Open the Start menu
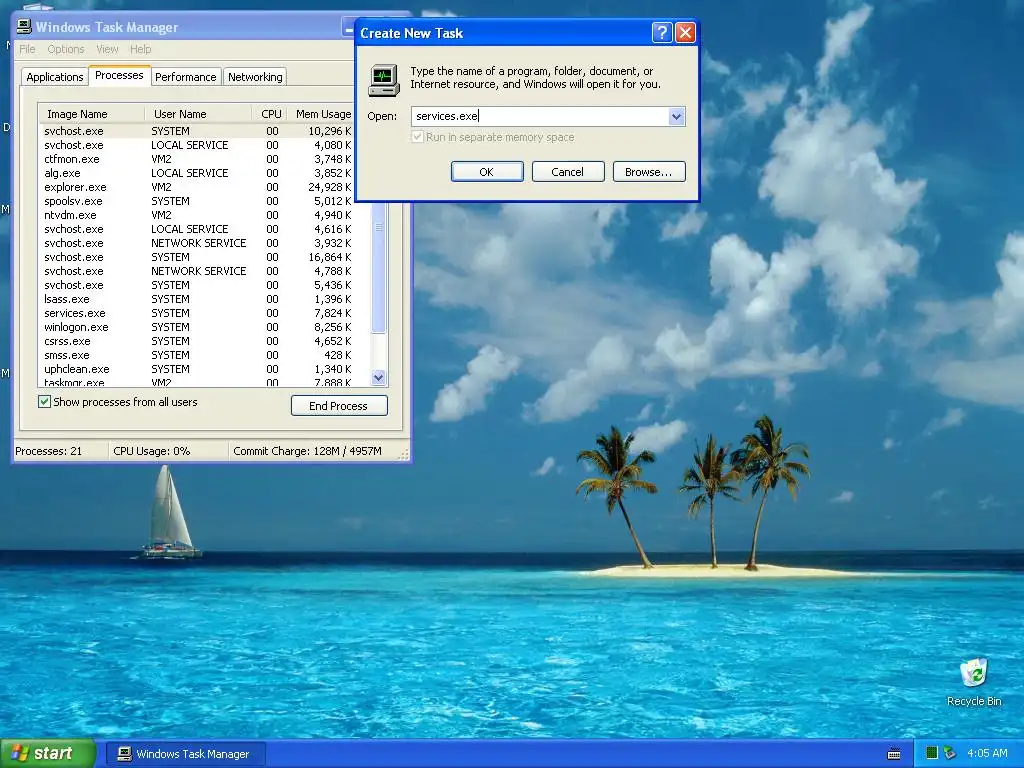The width and height of the screenshot is (1024, 768). click(x=48, y=753)
